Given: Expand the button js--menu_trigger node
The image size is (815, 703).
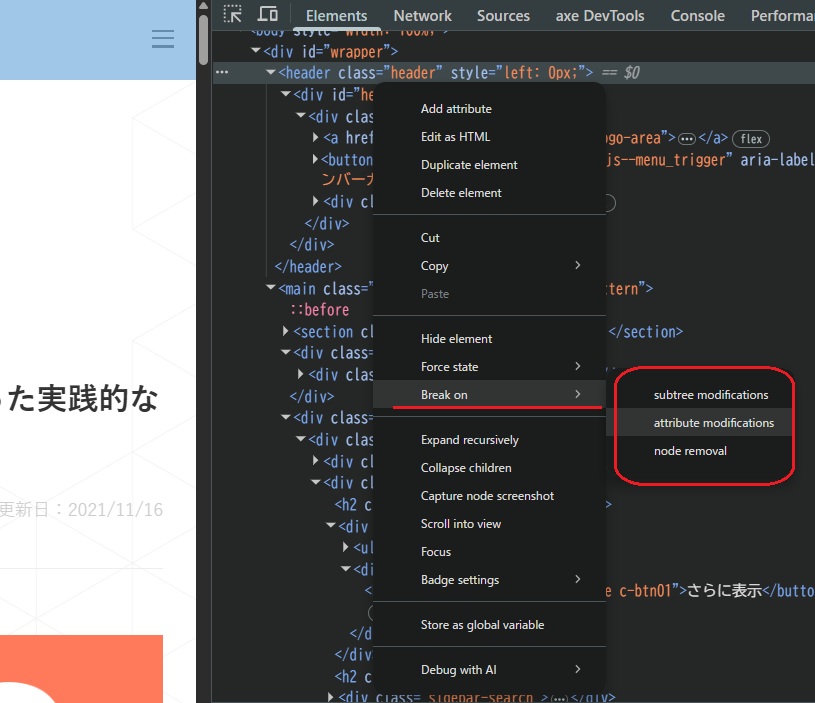Looking at the screenshot, I should click(315, 159).
